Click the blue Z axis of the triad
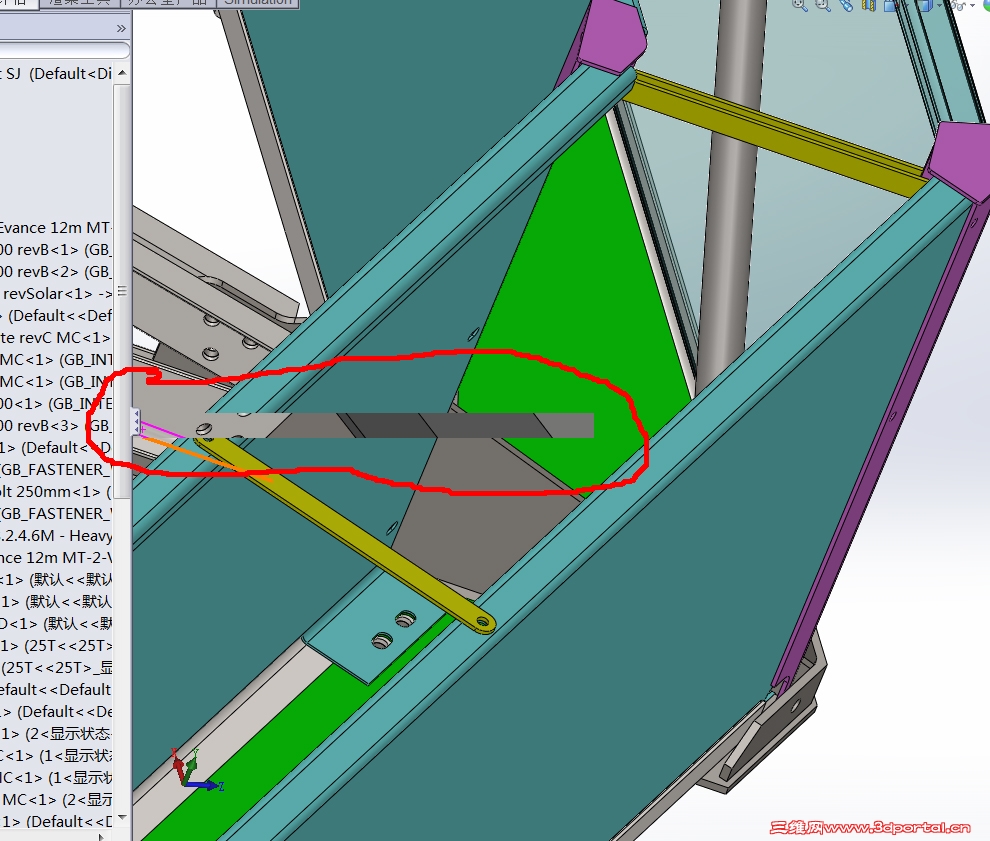 point(205,785)
